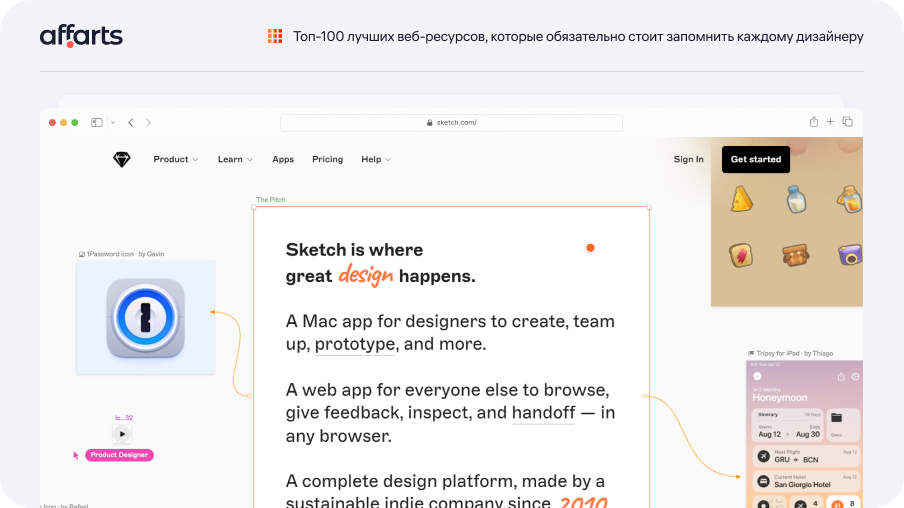Expand the Learn menu
904x508 pixels.
(235, 159)
